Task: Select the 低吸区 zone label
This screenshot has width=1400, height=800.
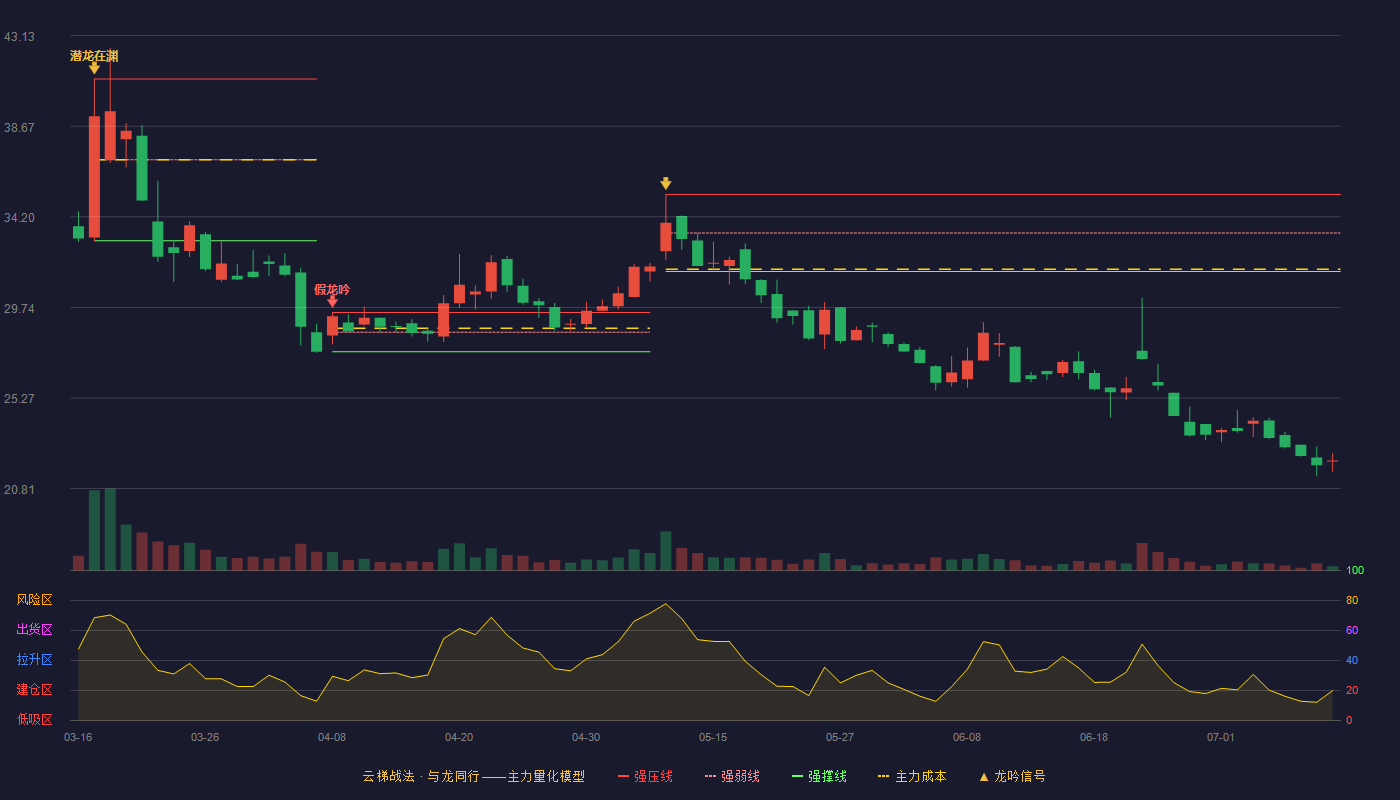Action: 34,719
